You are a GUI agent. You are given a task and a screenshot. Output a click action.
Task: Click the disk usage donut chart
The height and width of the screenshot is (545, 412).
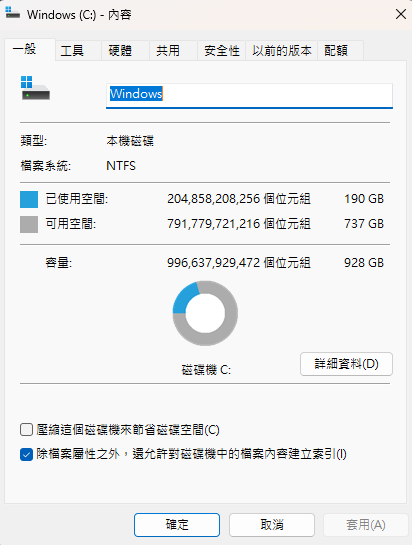pos(205,313)
